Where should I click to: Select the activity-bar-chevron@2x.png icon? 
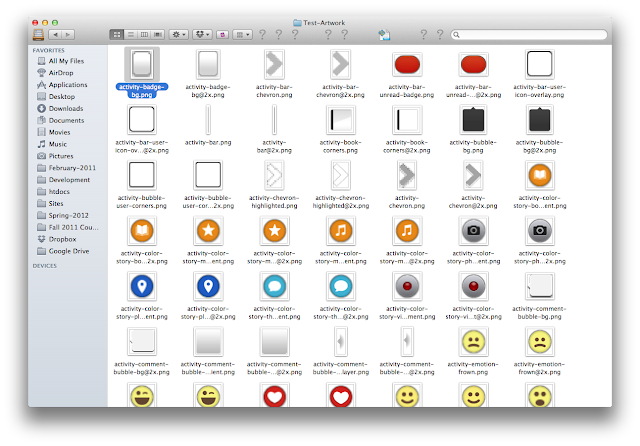point(340,64)
